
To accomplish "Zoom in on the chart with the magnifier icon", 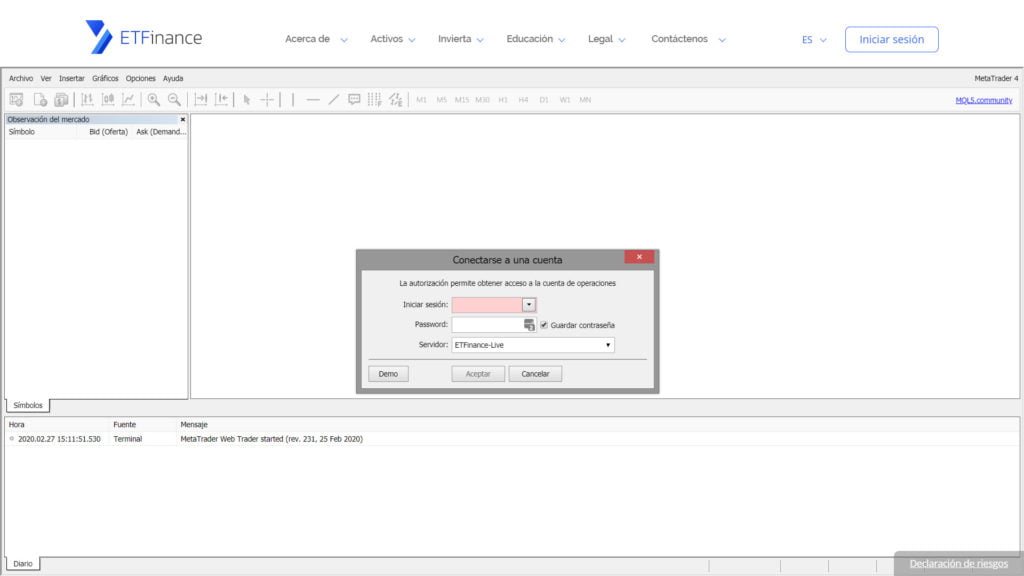I will [151, 99].
